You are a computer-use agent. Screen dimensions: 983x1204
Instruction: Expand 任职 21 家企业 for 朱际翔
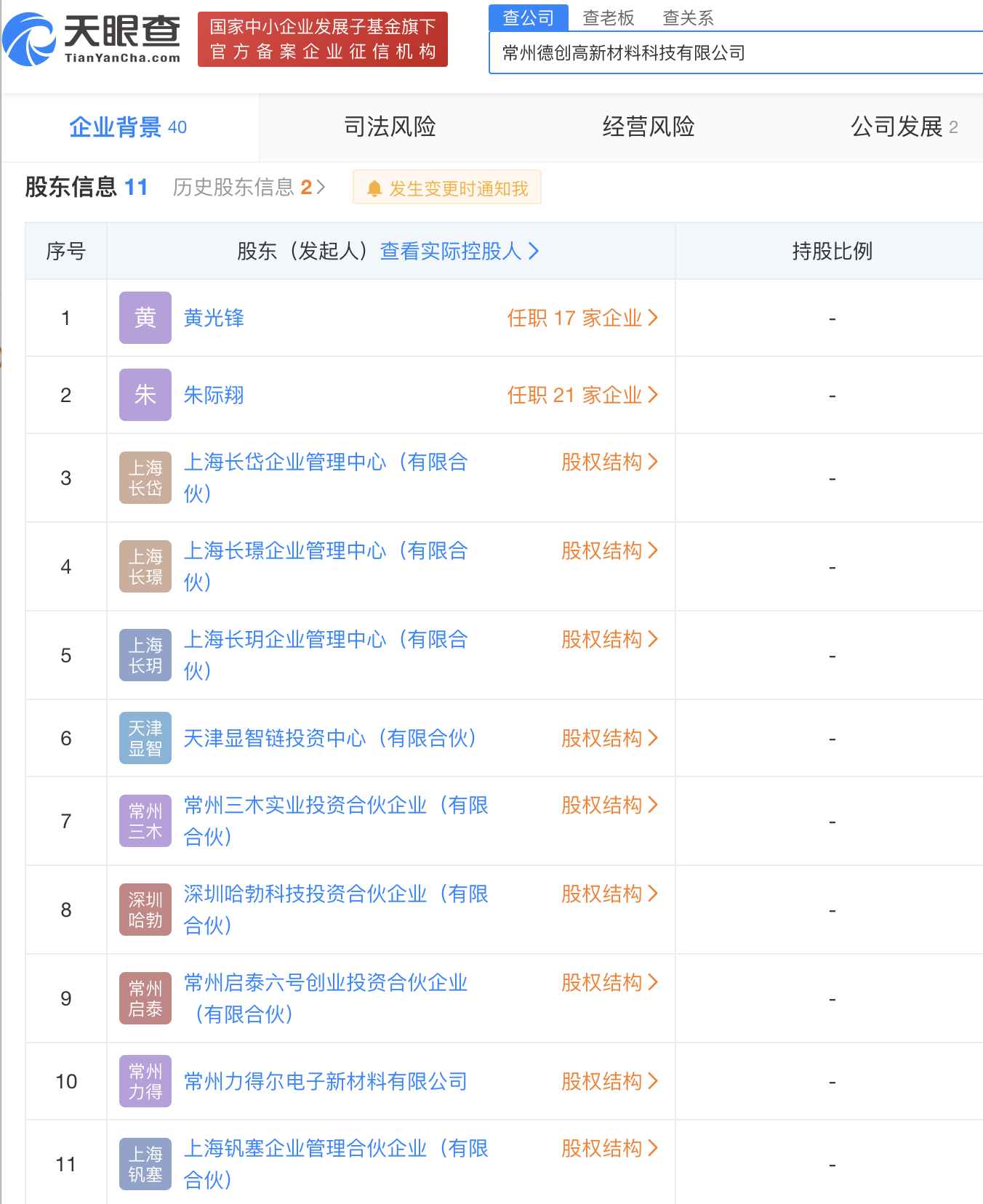tap(582, 395)
